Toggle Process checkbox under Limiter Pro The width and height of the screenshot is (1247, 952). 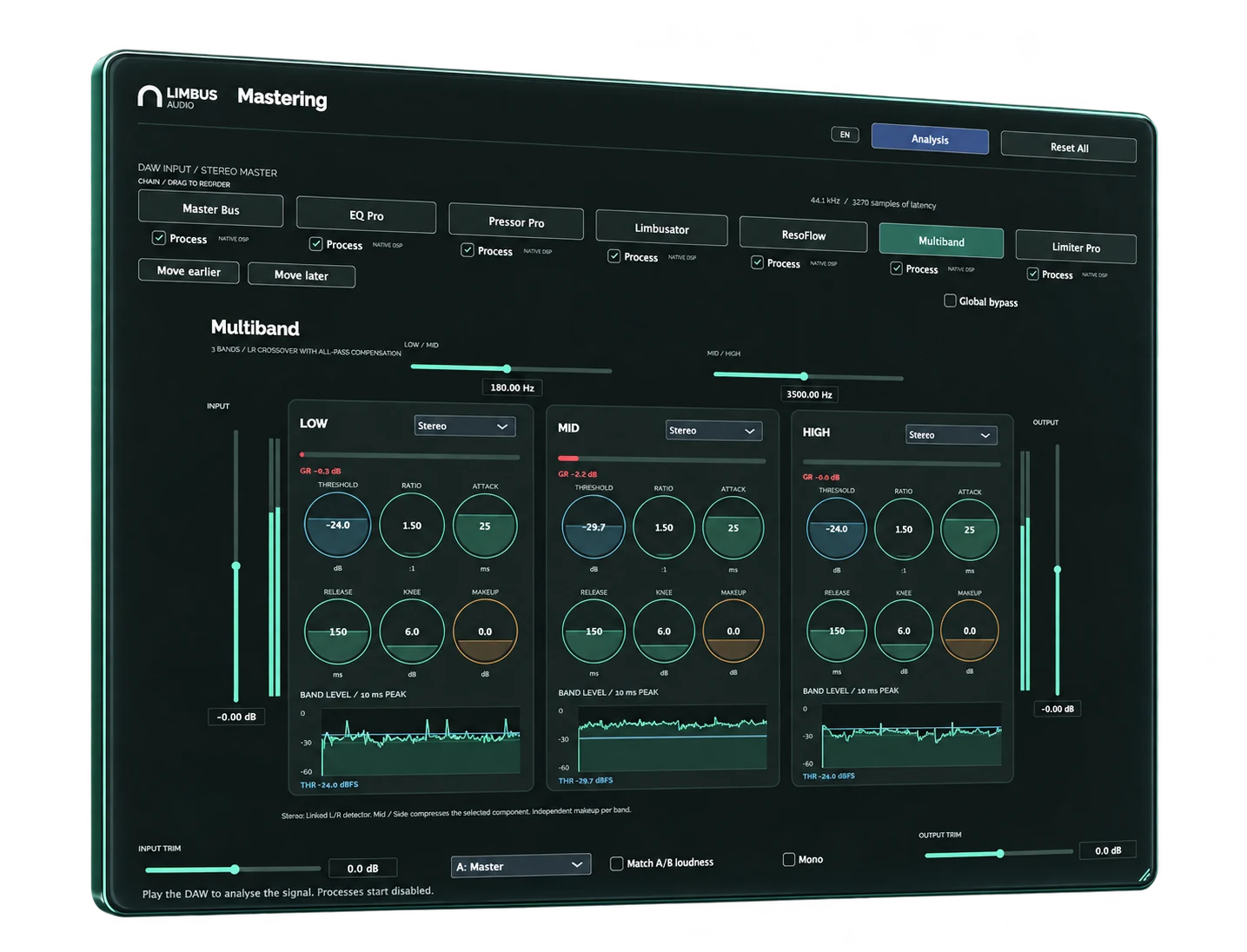[x=1033, y=274]
